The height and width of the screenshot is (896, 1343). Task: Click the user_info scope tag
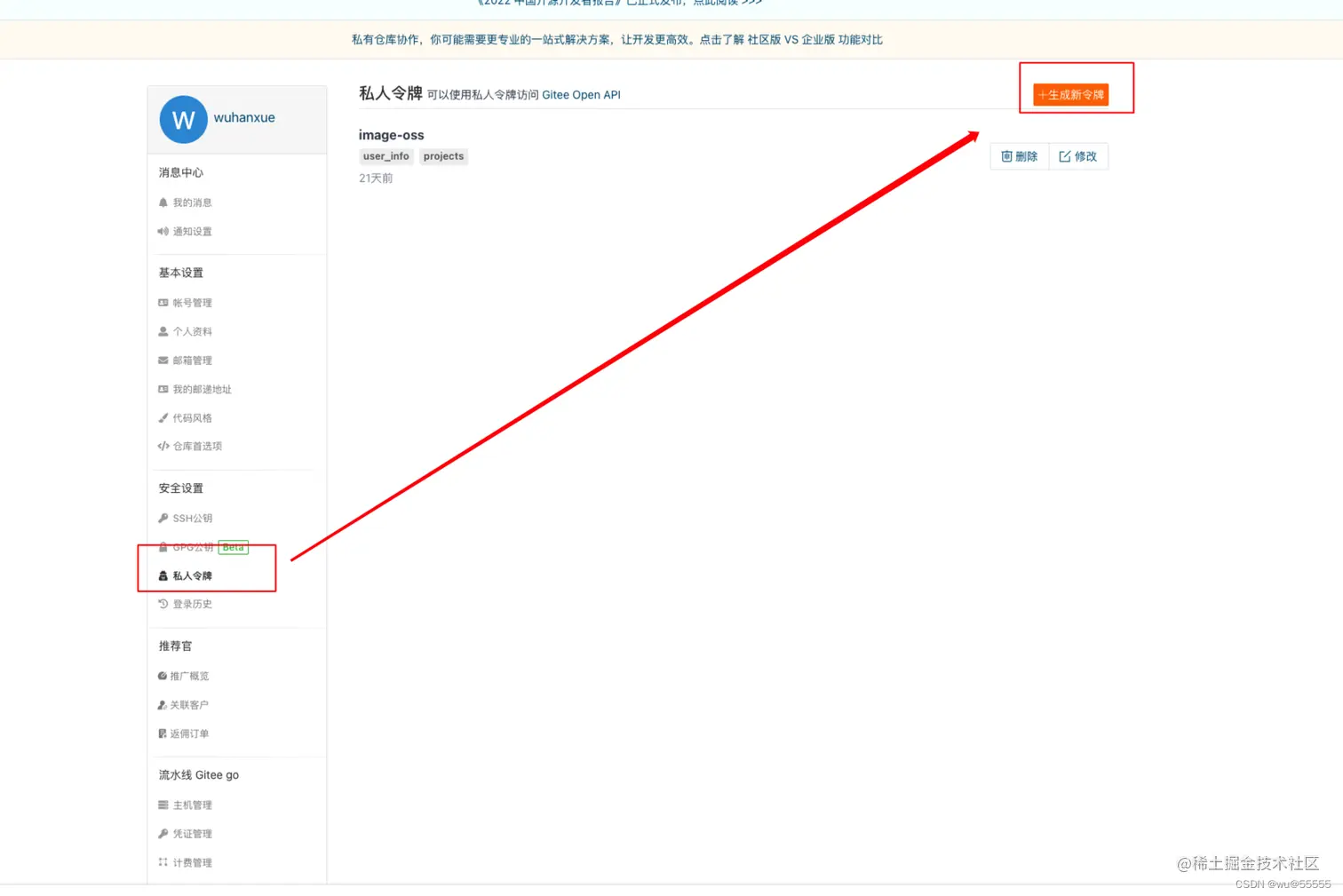[386, 156]
